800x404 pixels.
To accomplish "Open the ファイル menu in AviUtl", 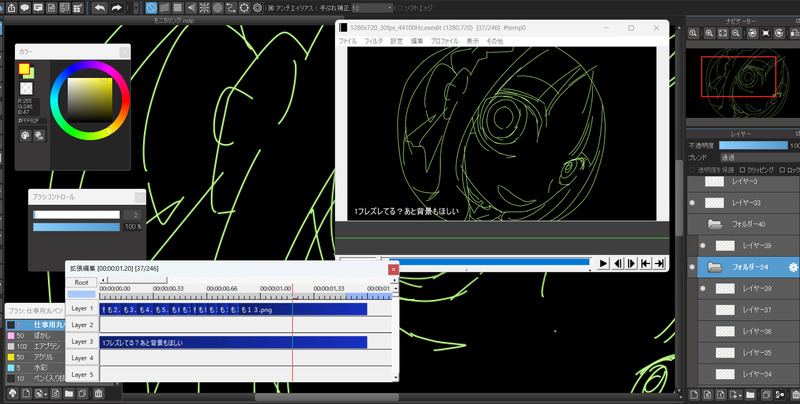I will click(x=348, y=41).
